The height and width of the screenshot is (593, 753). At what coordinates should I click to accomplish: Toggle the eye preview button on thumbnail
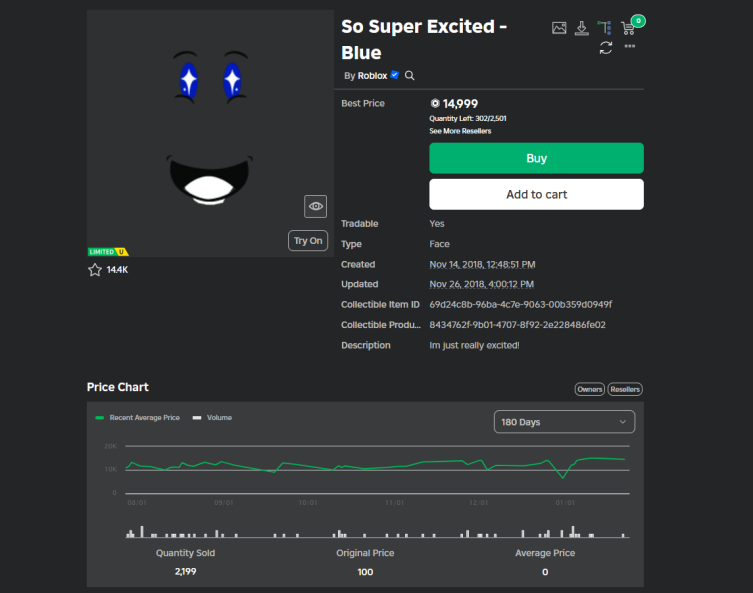pos(316,206)
